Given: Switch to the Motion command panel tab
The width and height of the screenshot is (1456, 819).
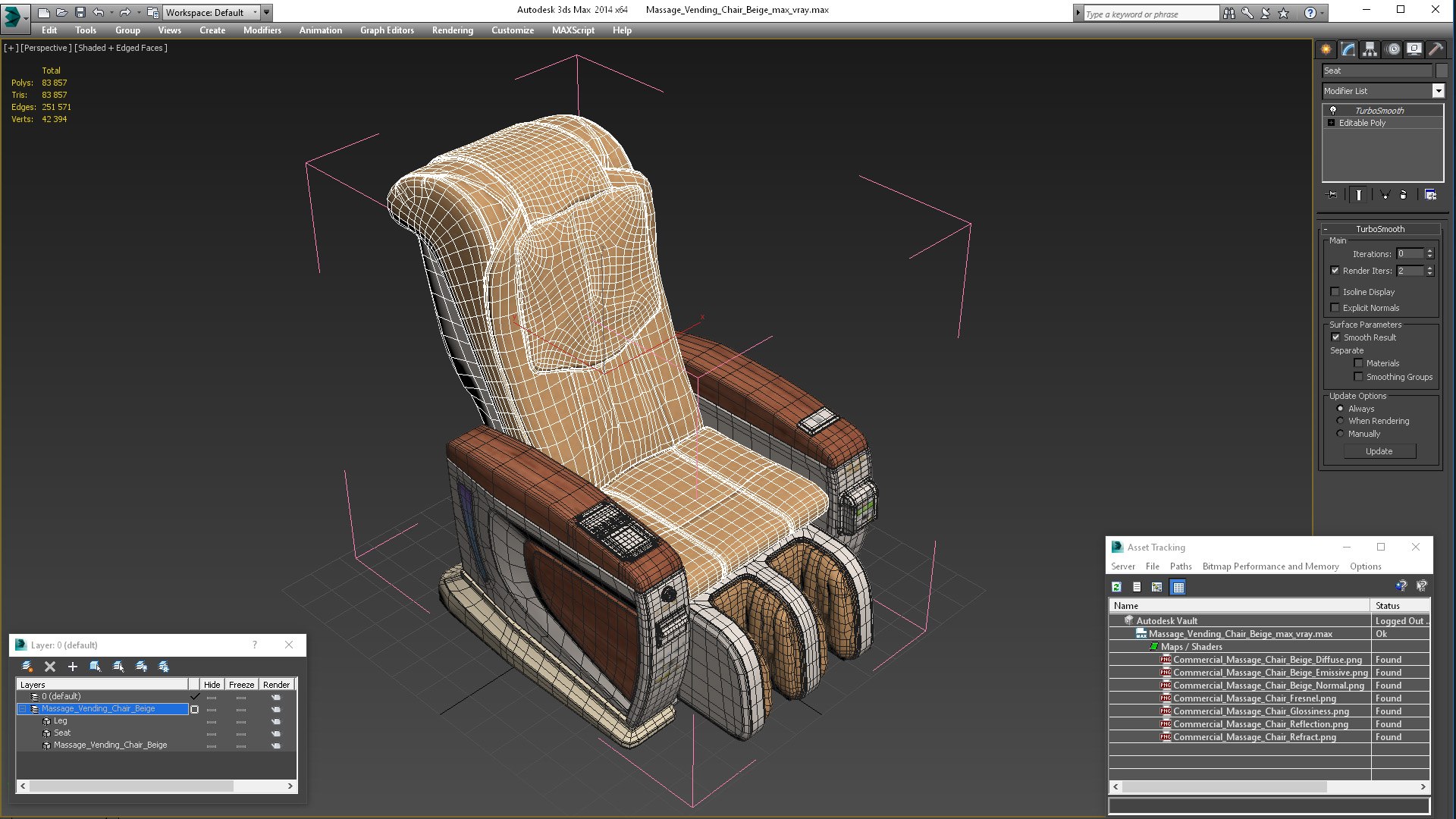Looking at the screenshot, I should [x=1392, y=49].
